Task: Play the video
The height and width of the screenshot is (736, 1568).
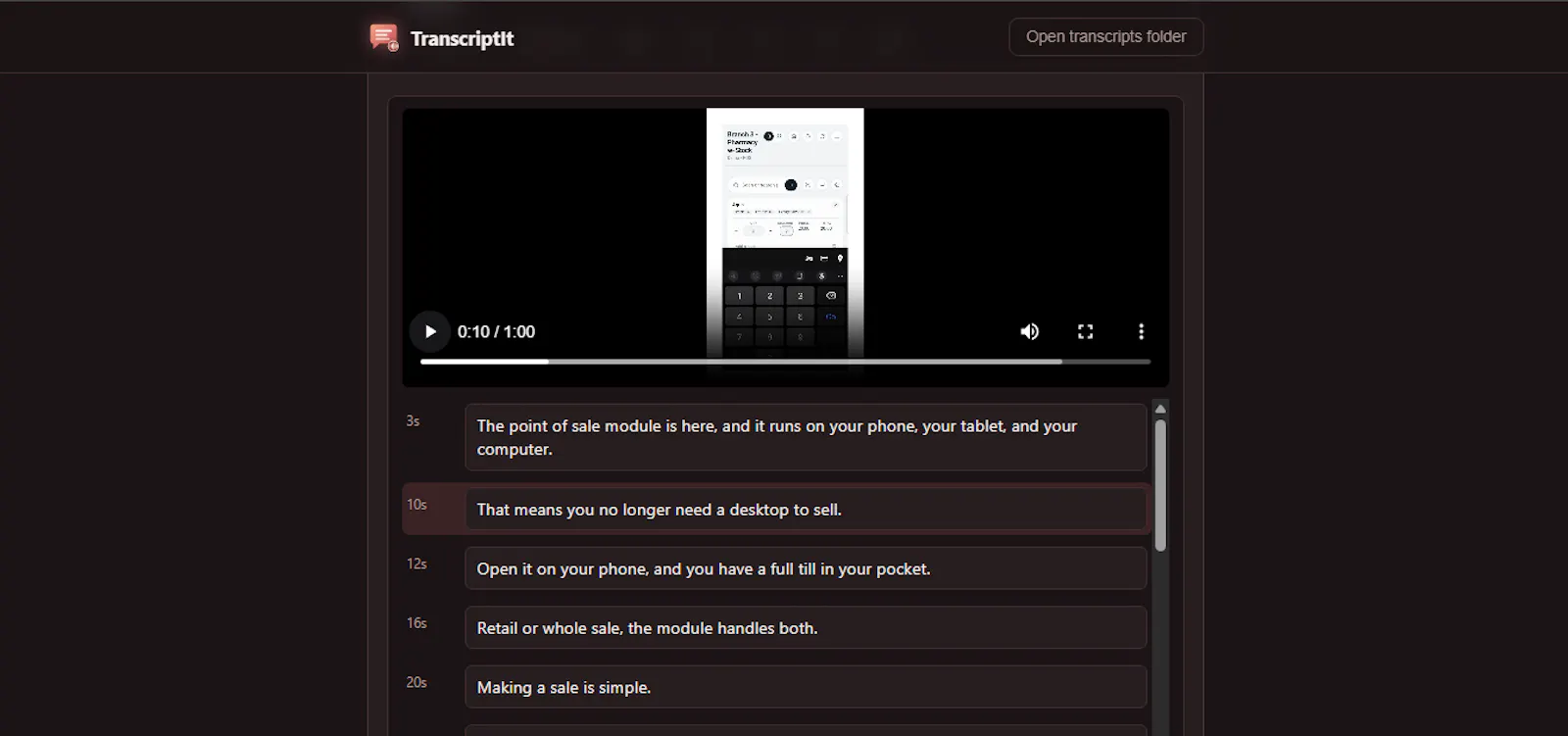Action: (429, 331)
